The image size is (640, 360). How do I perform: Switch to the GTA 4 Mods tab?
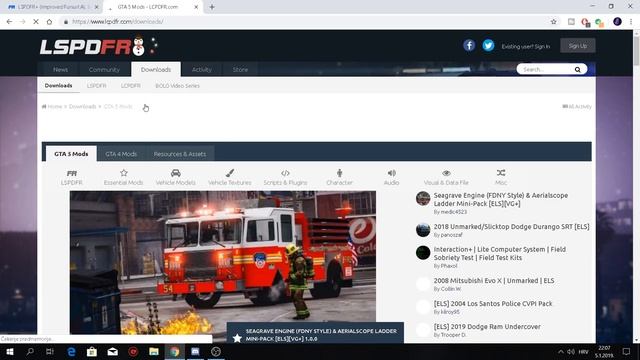pyautogui.click(x=121, y=154)
